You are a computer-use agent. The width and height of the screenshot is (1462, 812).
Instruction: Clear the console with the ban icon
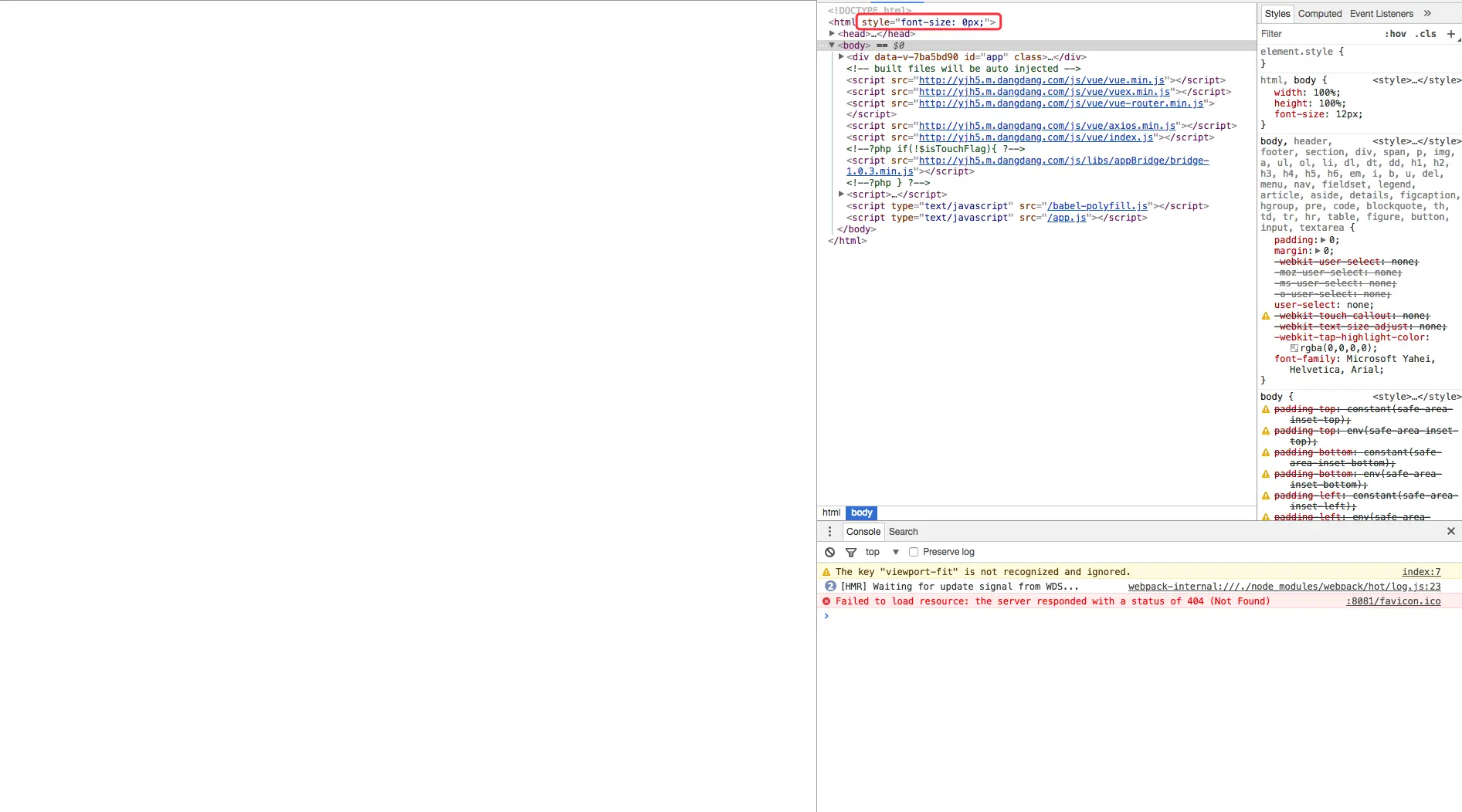(x=829, y=552)
